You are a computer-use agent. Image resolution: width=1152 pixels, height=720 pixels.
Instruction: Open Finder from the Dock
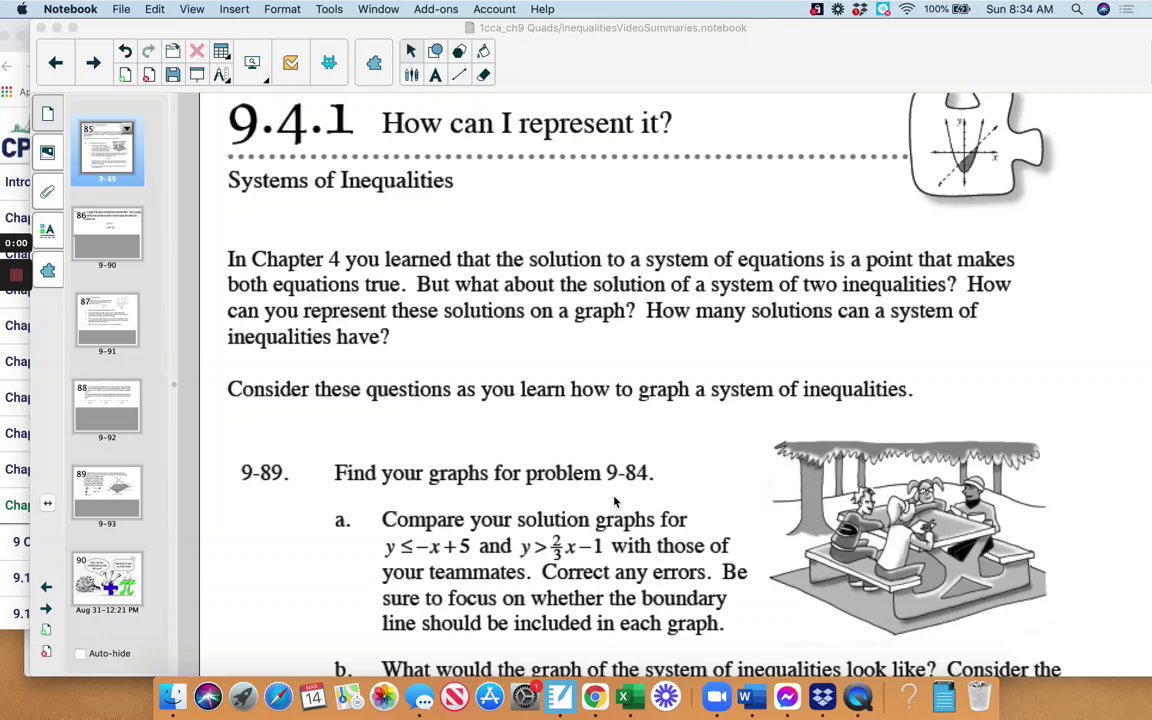[173, 696]
